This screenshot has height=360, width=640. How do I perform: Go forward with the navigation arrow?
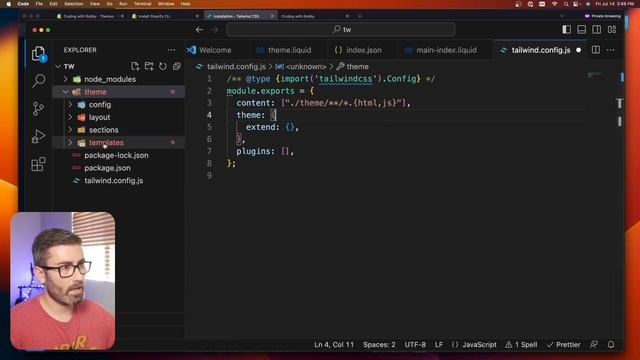tap(215, 29)
